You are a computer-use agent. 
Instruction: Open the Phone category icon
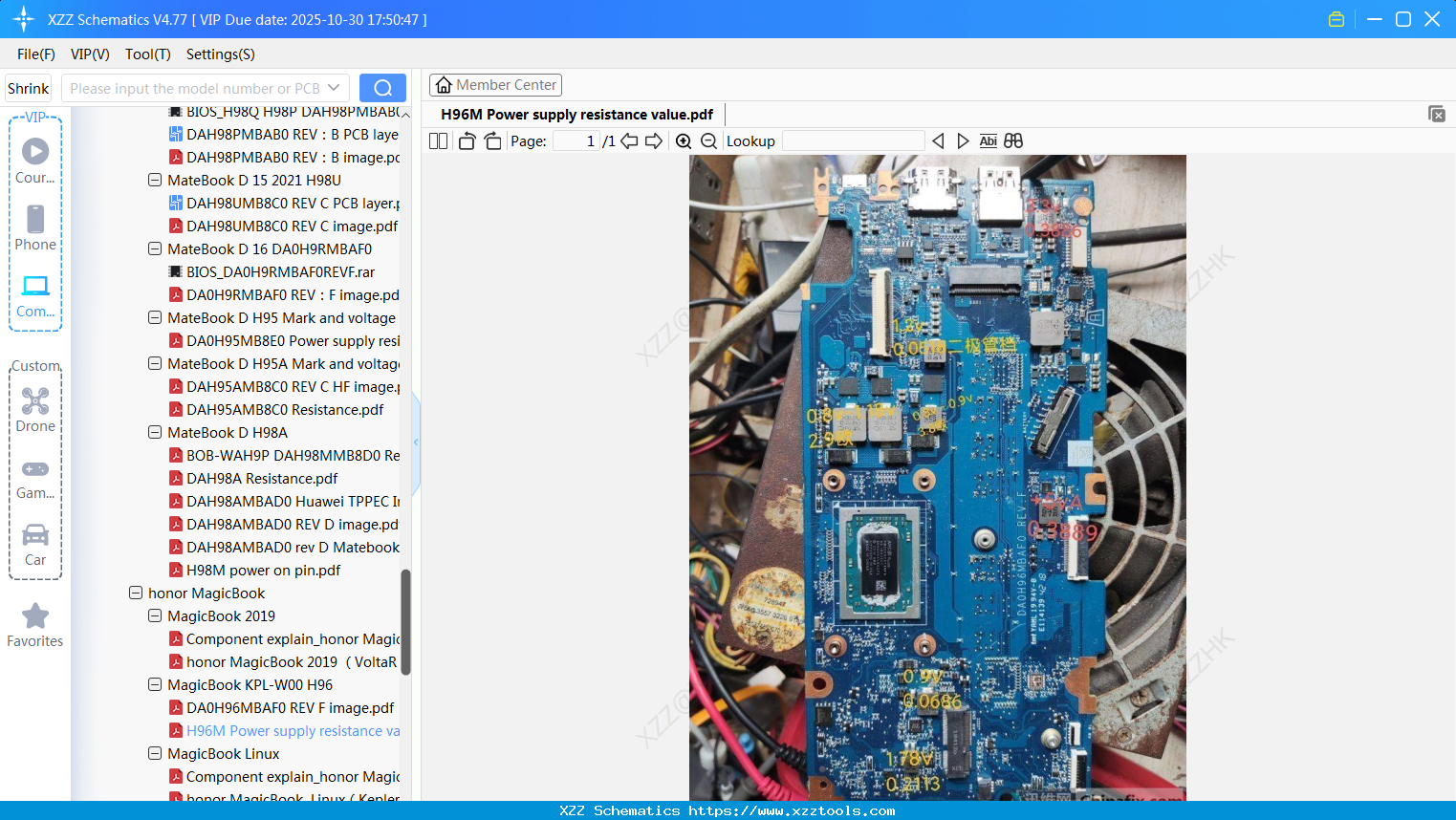click(35, 219)
